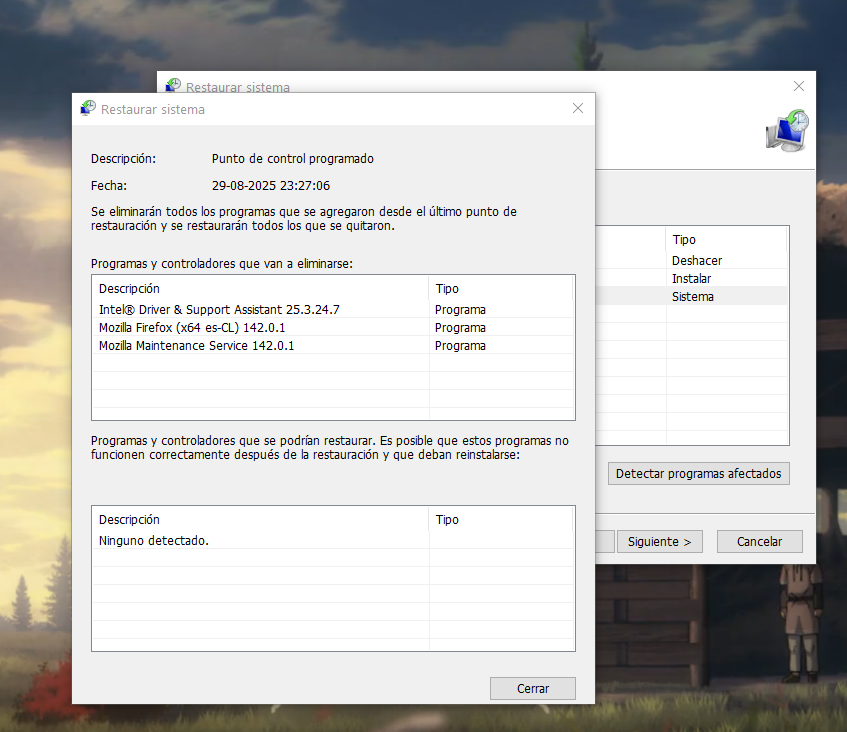Image resolution: width=847 pixels, height=732 pixels.
Task: Click Descripción header in programs-to-restore list
Action: point(261,519)
